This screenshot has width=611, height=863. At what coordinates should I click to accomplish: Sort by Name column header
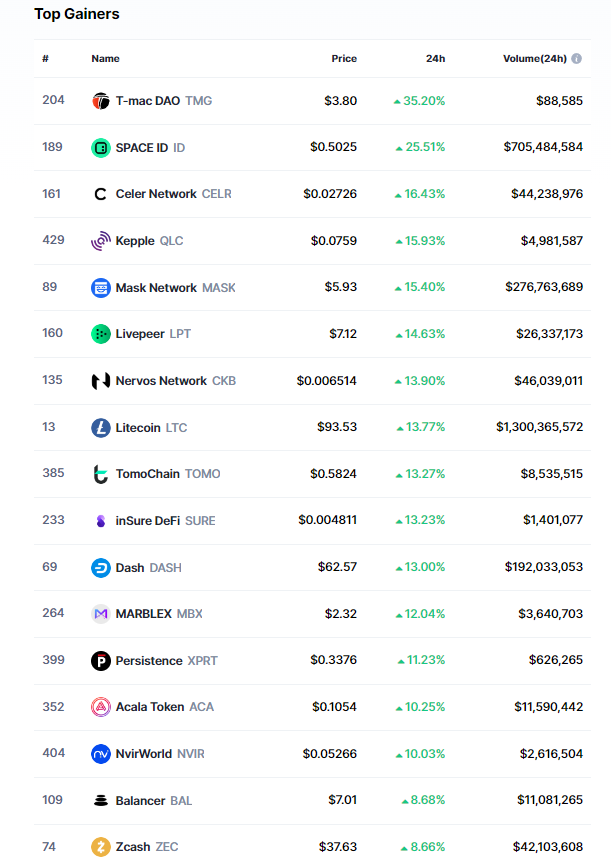pos(105,59)
